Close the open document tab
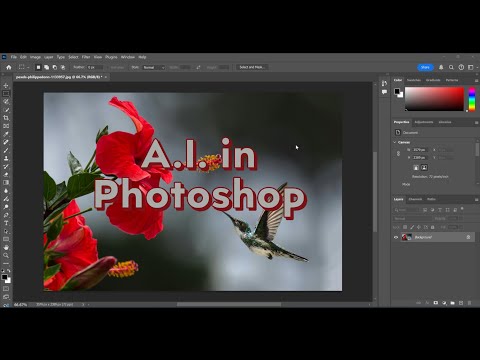The height and width of the screenshot is (360, 480). (x=106, y=77)
